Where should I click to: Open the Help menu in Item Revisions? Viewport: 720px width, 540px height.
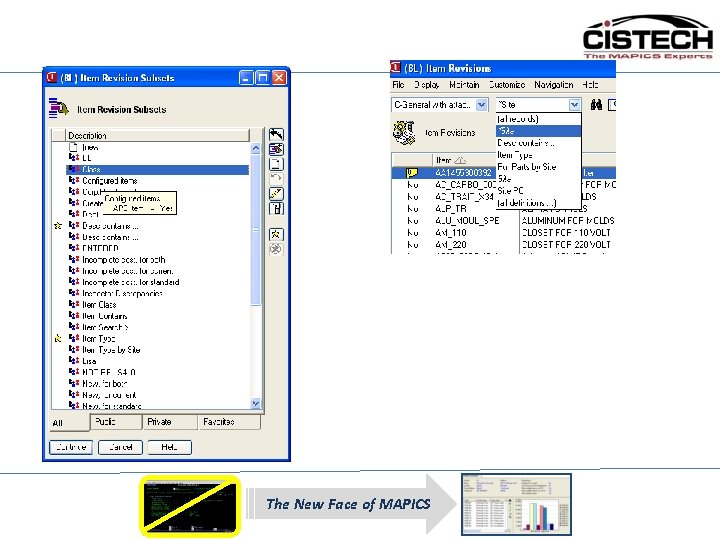[590, 84]
